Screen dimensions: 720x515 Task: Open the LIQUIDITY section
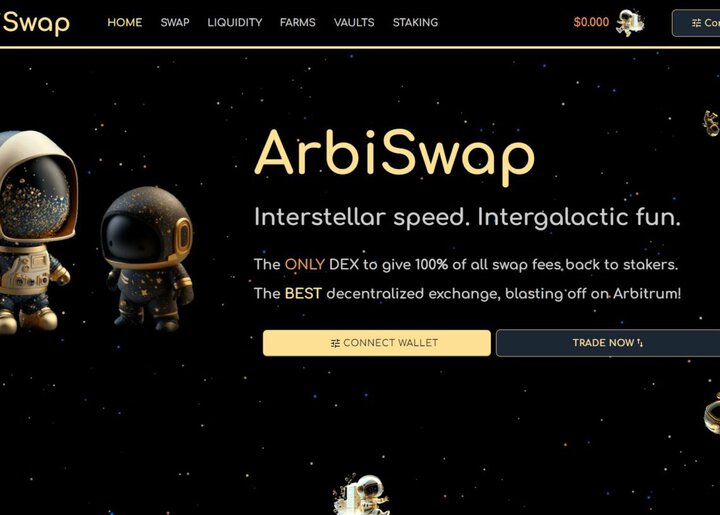pos(235,22)
